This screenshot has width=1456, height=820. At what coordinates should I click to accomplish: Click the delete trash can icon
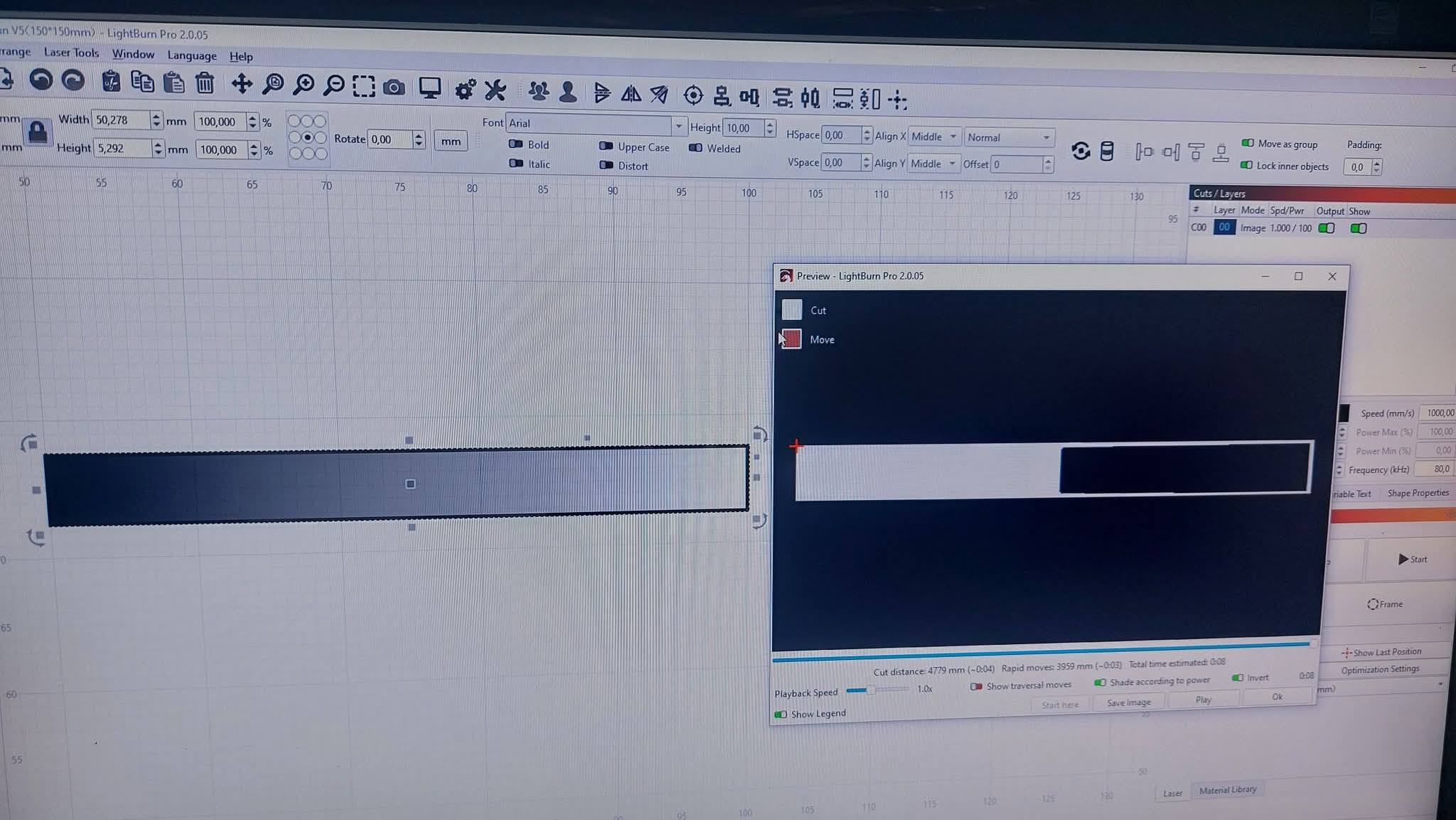click(205, 84)
